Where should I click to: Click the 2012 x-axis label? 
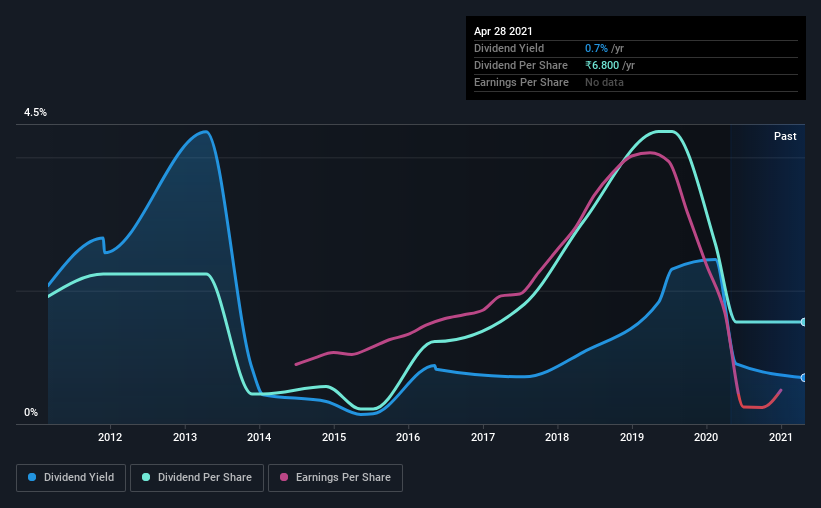(x=110, y=437)
